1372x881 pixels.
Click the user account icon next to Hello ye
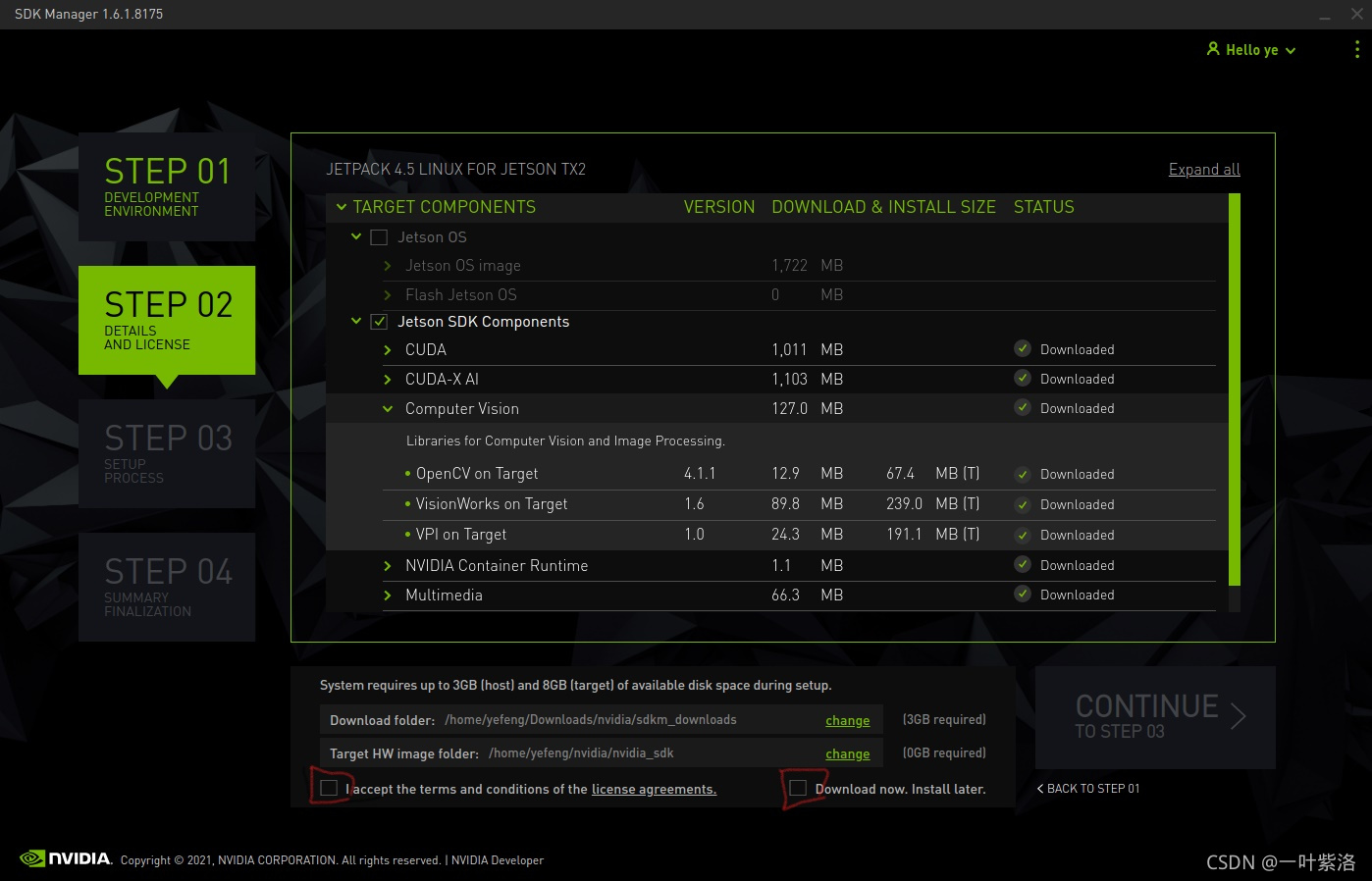pos(1213,48)
